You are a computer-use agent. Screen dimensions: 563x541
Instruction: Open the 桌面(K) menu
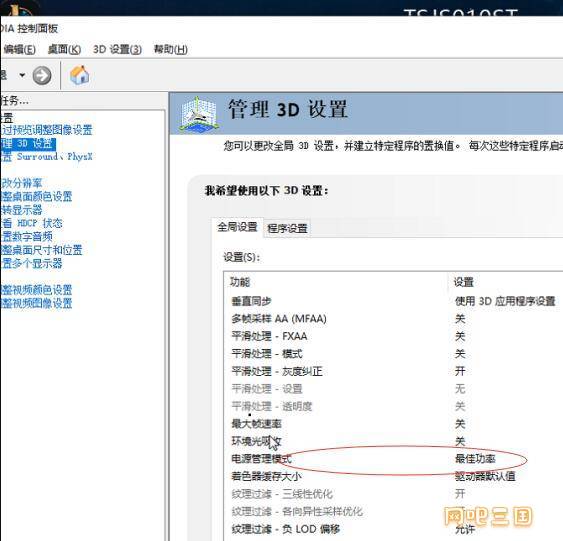[64, 49]
